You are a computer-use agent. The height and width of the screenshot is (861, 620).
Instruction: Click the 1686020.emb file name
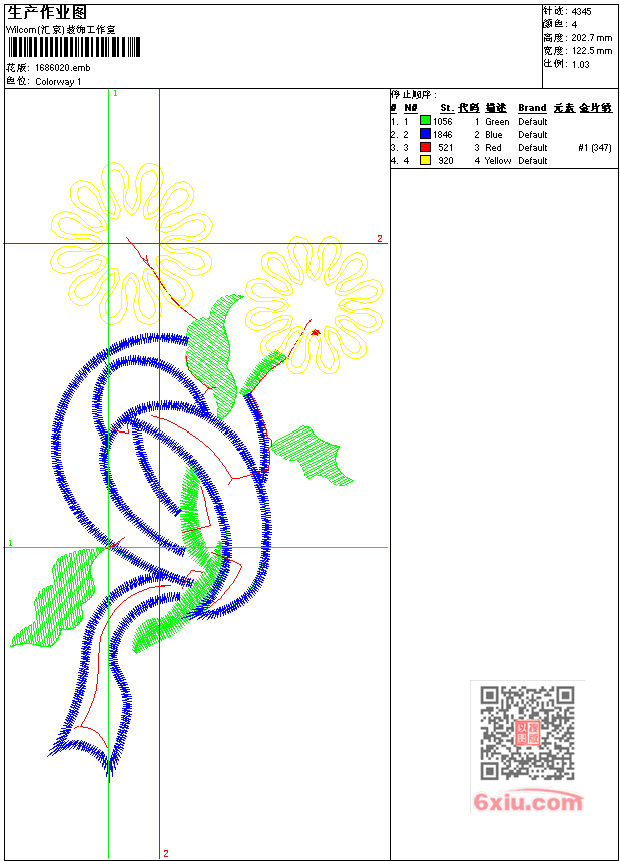[63, 68]
